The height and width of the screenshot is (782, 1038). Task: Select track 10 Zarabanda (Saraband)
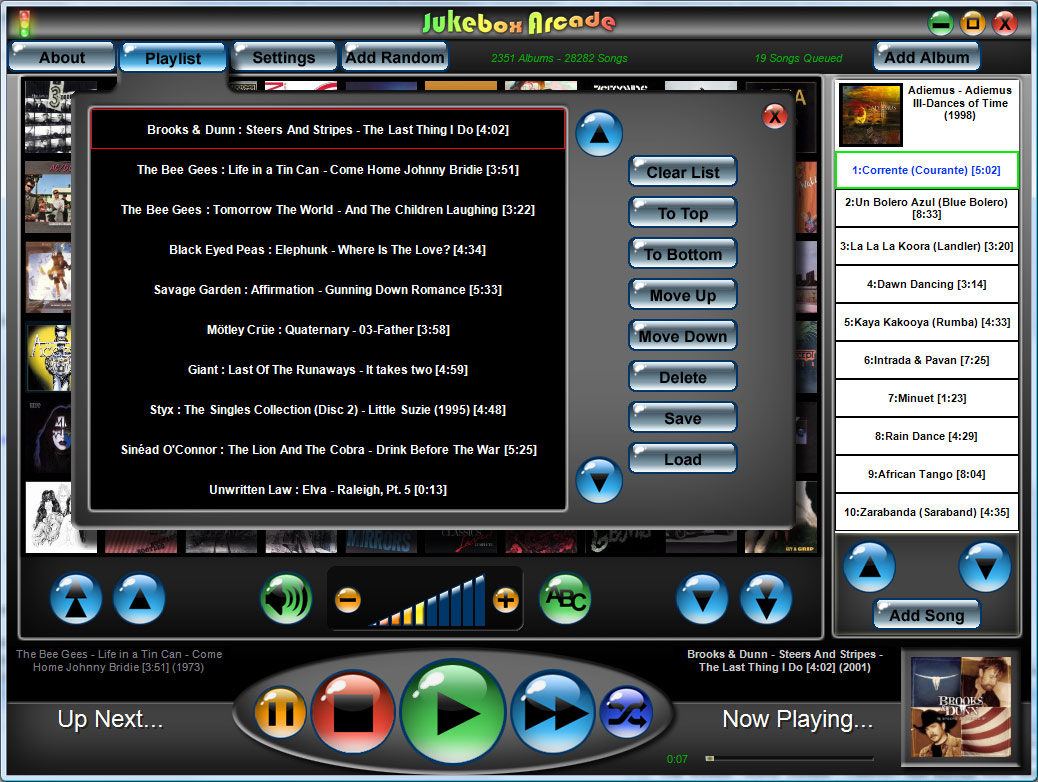click(x=926, y=513)
